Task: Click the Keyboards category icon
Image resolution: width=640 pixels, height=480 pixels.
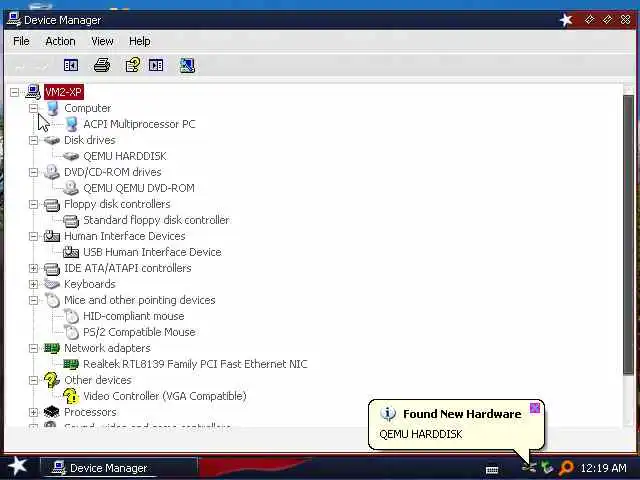Action: tap(52, 284)
